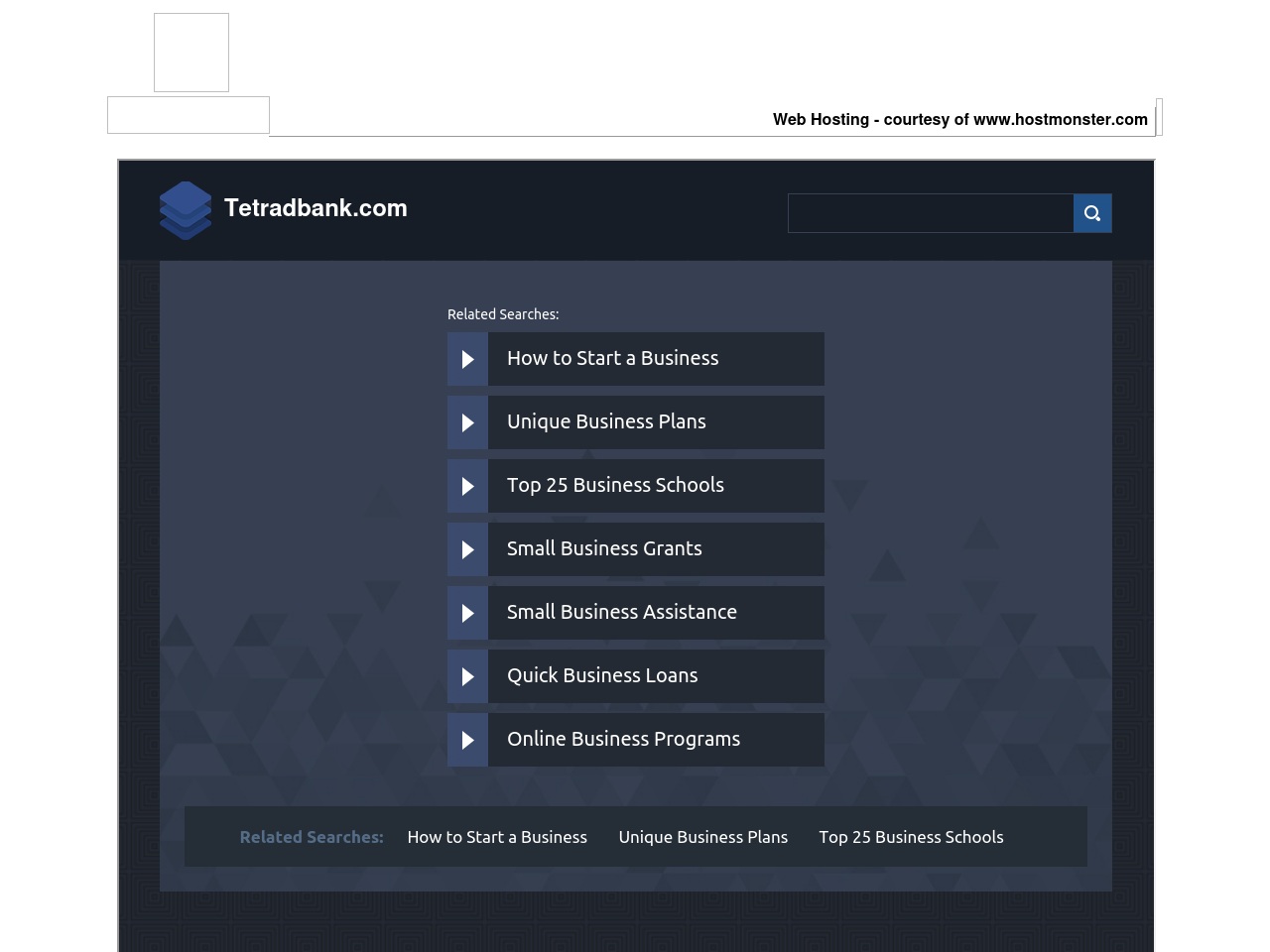This screenshot has height=952, width=1270.
Task: Click How to Start a Business in bottom bar
Action: (497, 837)
